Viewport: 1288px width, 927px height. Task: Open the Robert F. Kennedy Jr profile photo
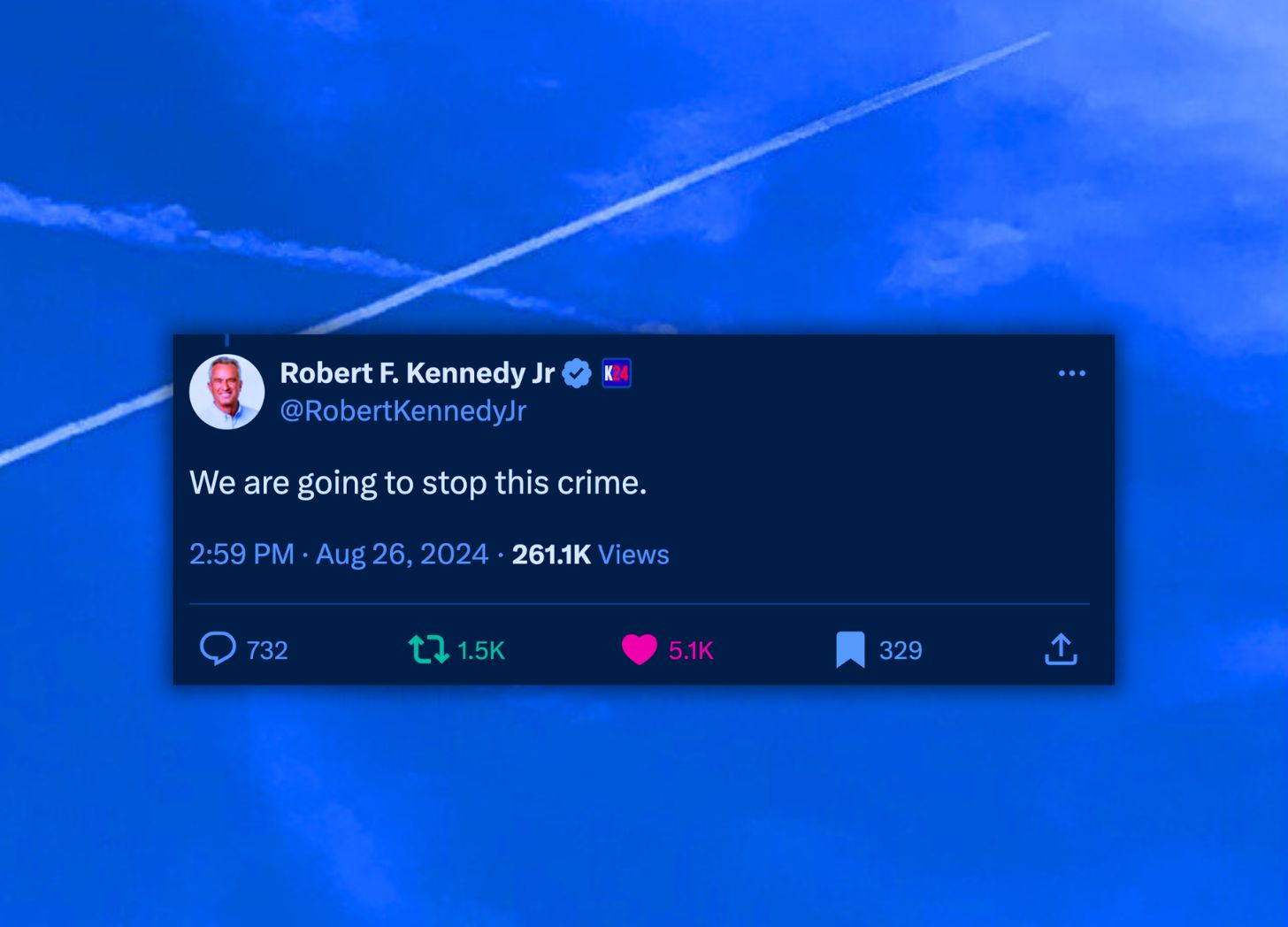[x=227, y=392]
